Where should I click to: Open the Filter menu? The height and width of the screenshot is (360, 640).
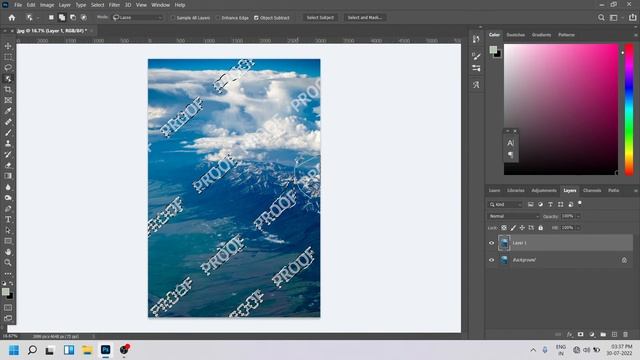pyautogui.click(x=114, y=5)
